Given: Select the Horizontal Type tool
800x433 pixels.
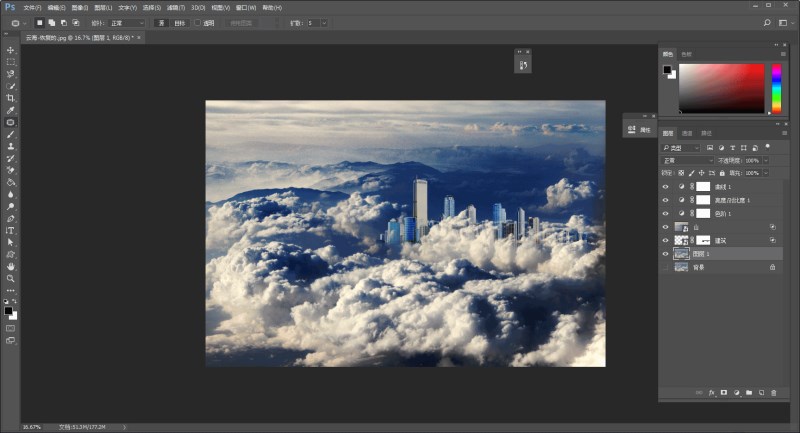Looking at the screenshot, I should pyautogui.click(x=11, y=230).
